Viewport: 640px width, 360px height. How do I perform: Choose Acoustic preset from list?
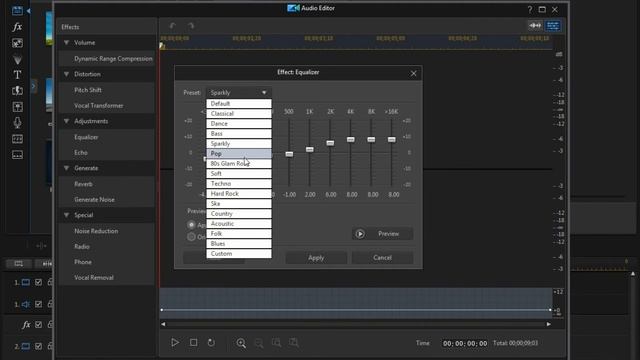[x=239, y=224]
